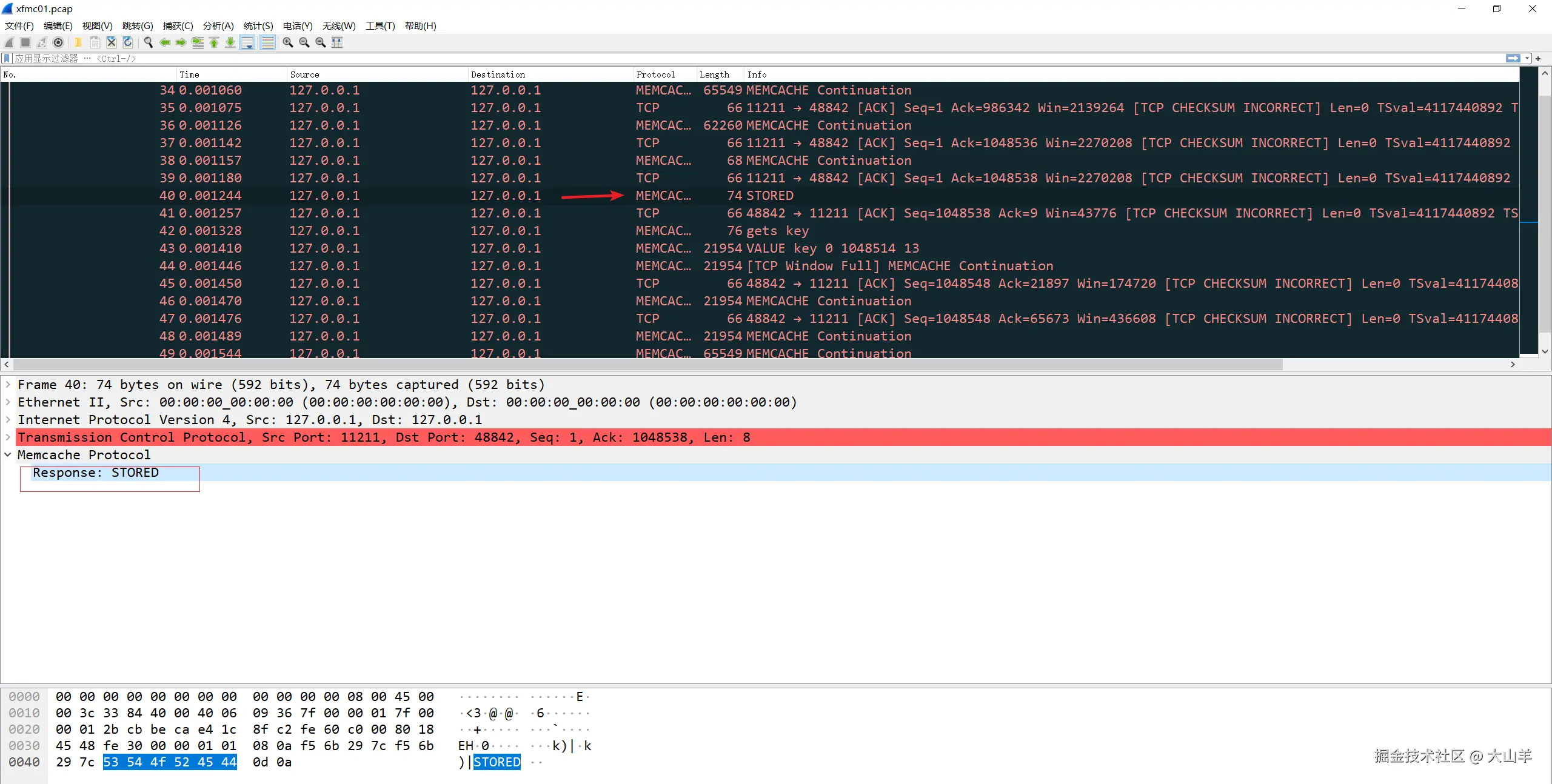
Task: Collapse the Memcache Protocol section
Action: (8, 455)
